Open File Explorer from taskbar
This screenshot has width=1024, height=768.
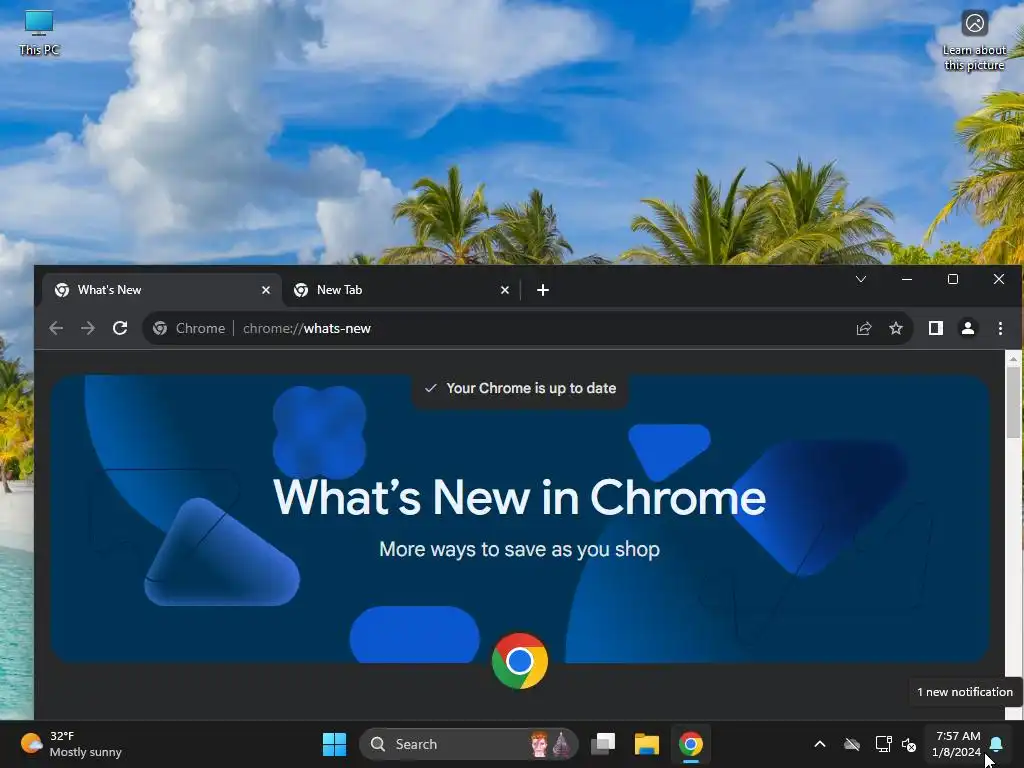coord(647,744)
